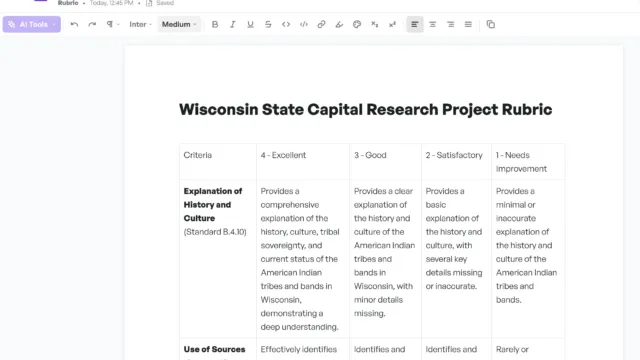This screenshot has height=360, width=640.
Task: Toggle superscript formatting
Action: pos(392,24)
